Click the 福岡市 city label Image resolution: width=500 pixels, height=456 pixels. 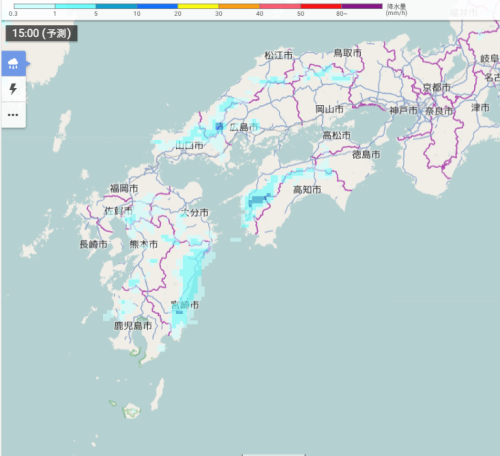click(124, 189)
